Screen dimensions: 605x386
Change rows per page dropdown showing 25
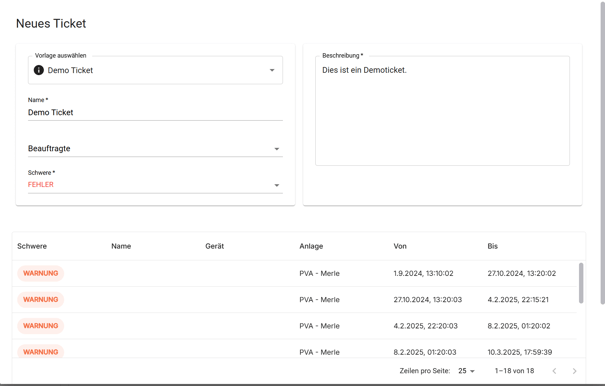[x=466, y=371]
